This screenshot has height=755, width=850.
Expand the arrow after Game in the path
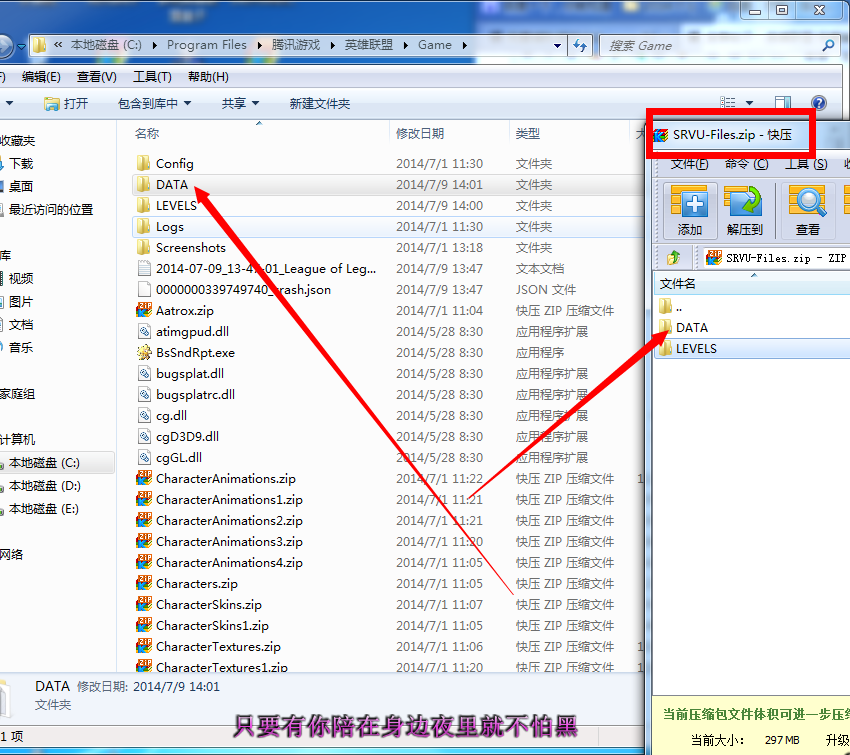pyautogui.click(x=465, y=45)
